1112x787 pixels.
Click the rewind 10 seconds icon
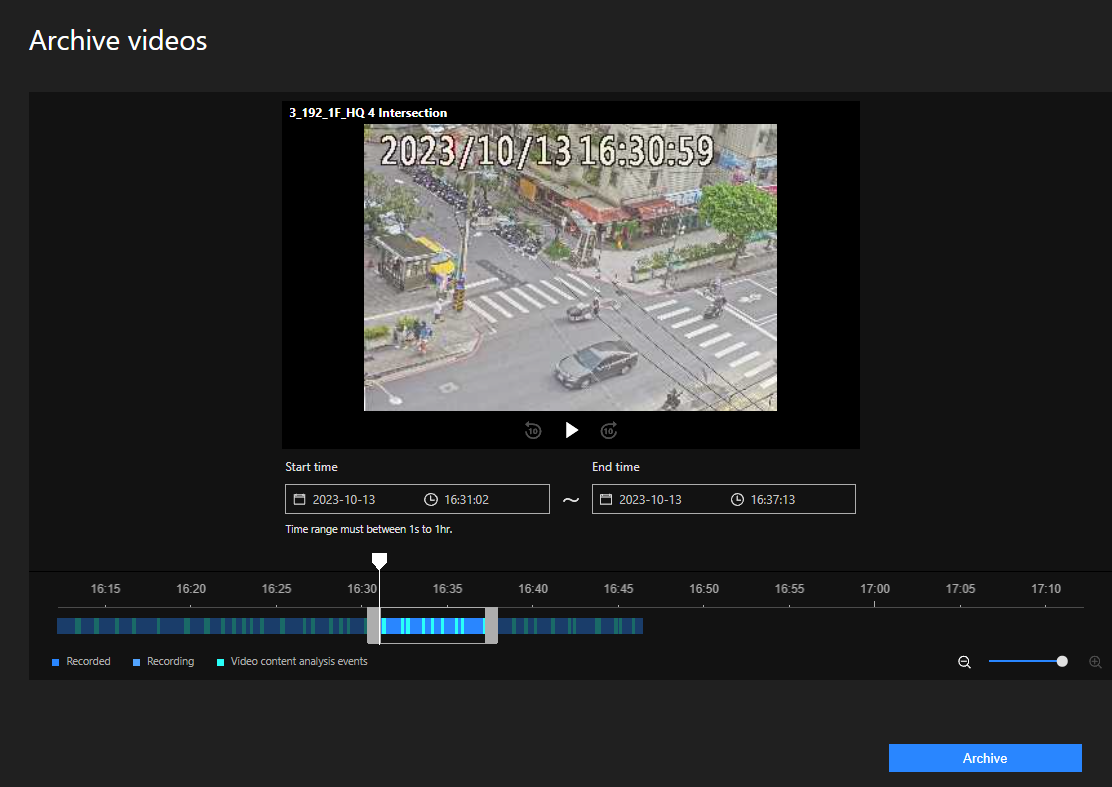click(533, 430)
